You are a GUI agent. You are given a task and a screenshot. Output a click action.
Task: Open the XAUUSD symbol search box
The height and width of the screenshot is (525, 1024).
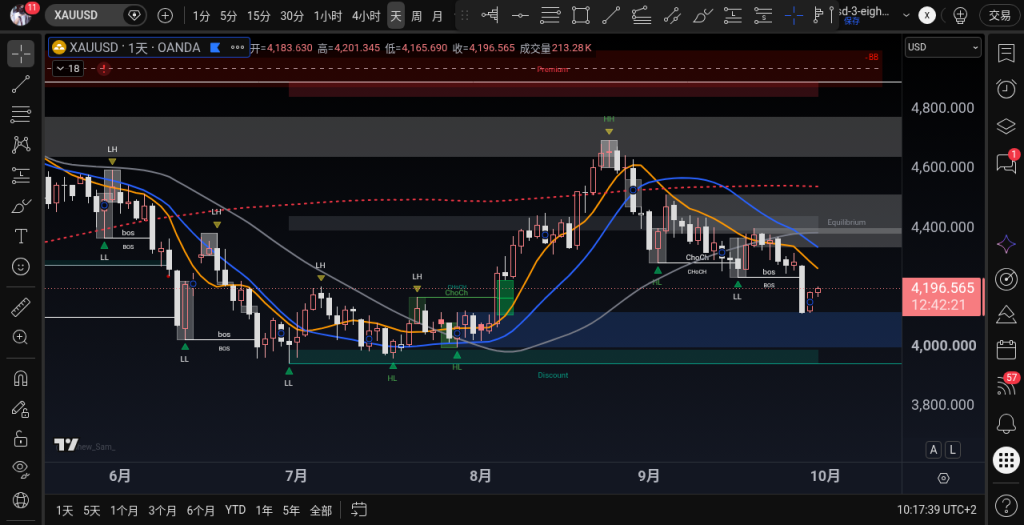(x=95, y=15)
